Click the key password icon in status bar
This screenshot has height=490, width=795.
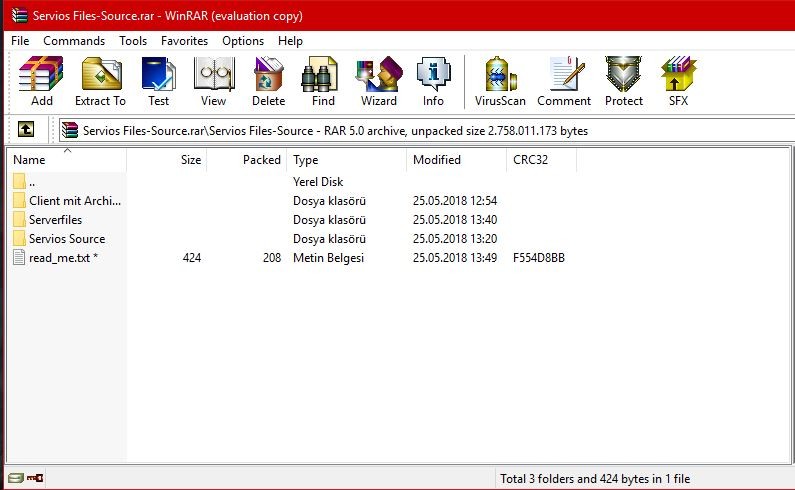pos(35,478)
